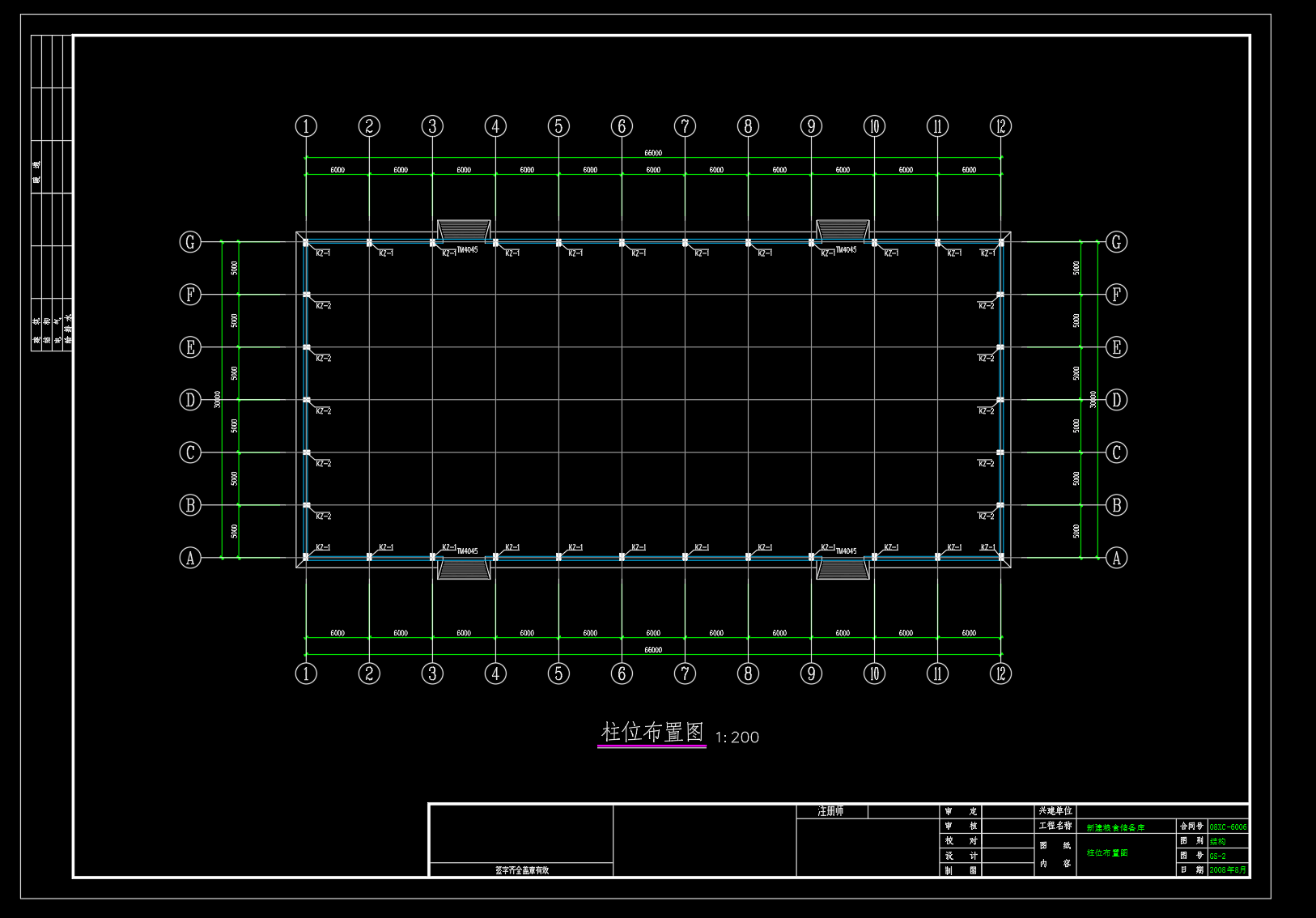Pick axis bubble 12 in the top row
The image size is (1316, 918).
[1001, 126]
